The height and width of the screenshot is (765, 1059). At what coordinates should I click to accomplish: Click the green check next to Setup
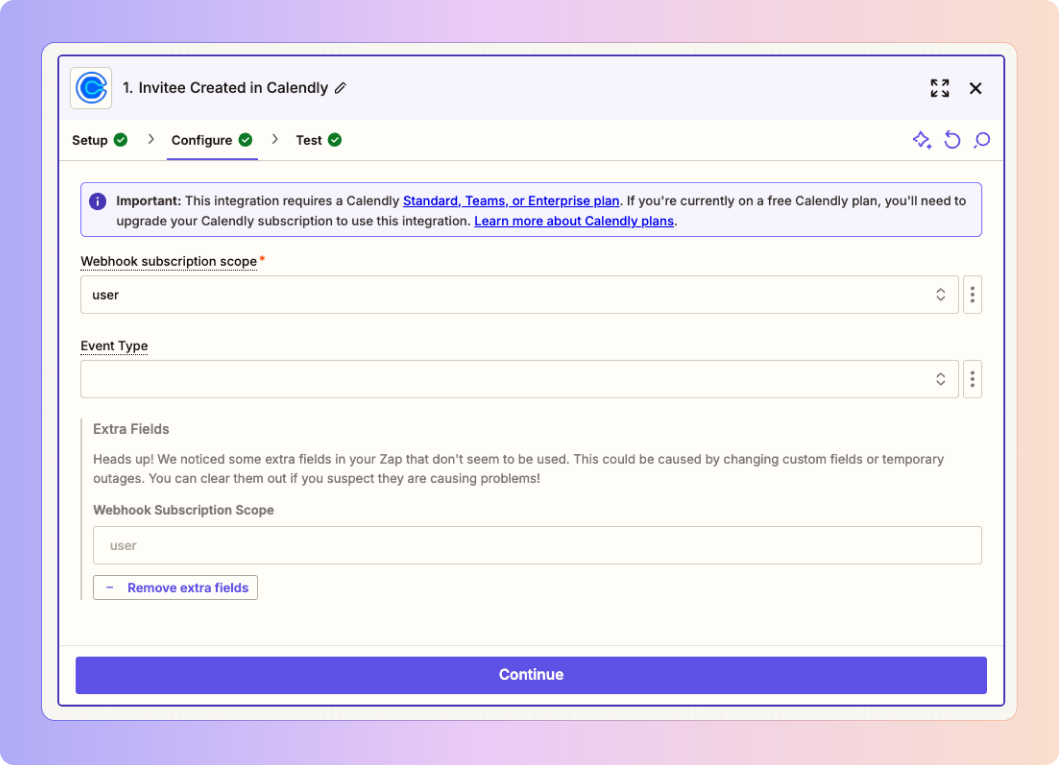(x=121, y=140)
